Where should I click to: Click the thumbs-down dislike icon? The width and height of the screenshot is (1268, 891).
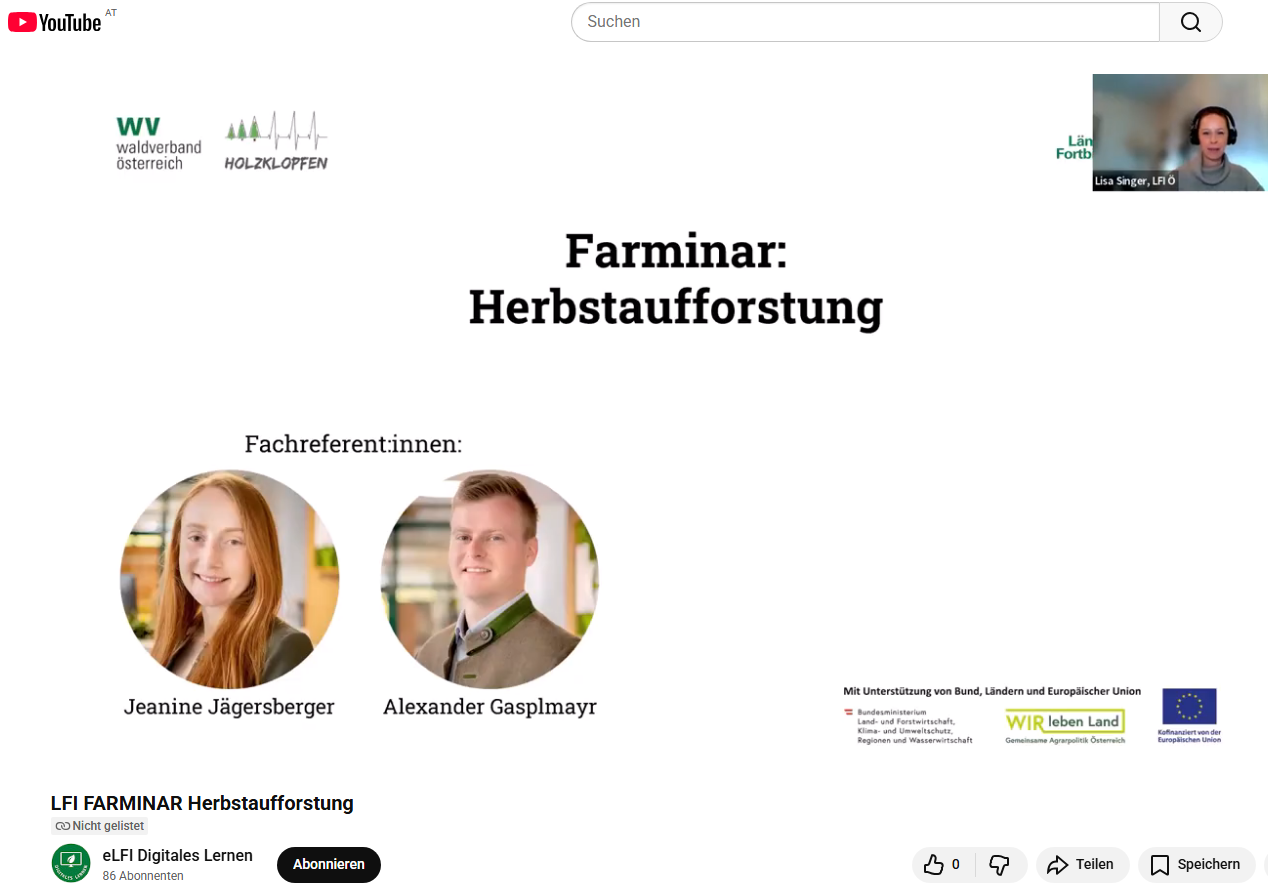coord(1000,864)
